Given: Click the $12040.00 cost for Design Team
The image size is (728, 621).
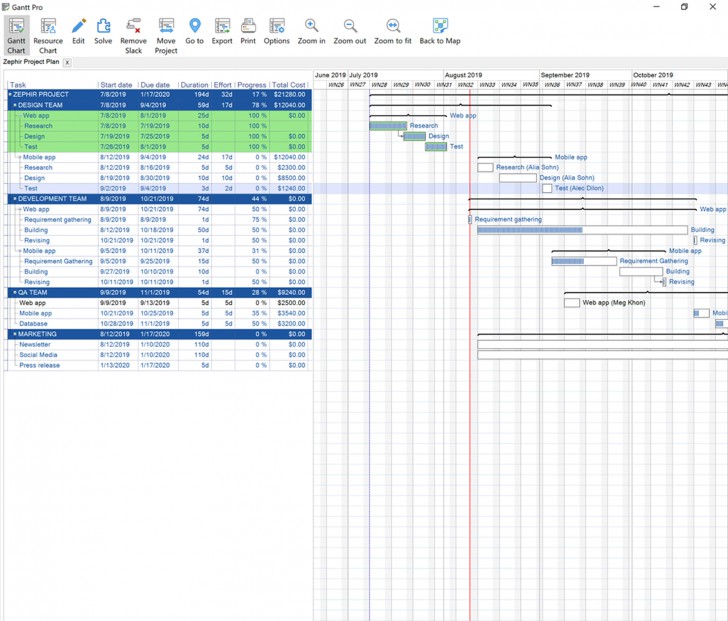Looking at the screenshot, I should click(289, 105).
